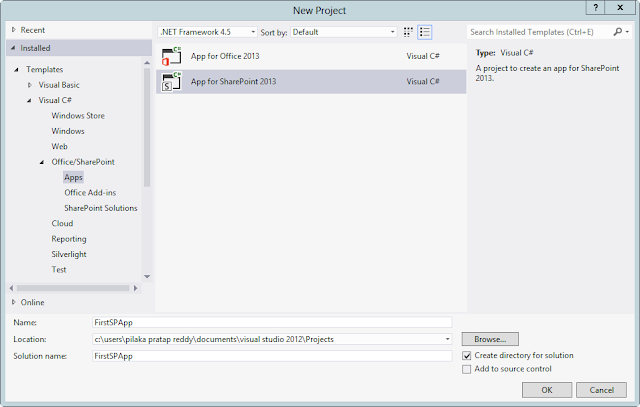The image size is (640, 407).
Task: Select Test template category
Action: (x=59, y=269)
